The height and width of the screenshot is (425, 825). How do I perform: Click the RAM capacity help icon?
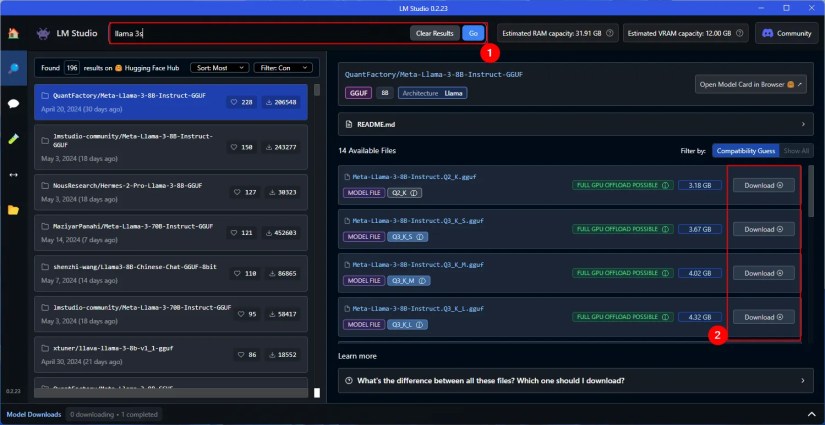(610, 33)
